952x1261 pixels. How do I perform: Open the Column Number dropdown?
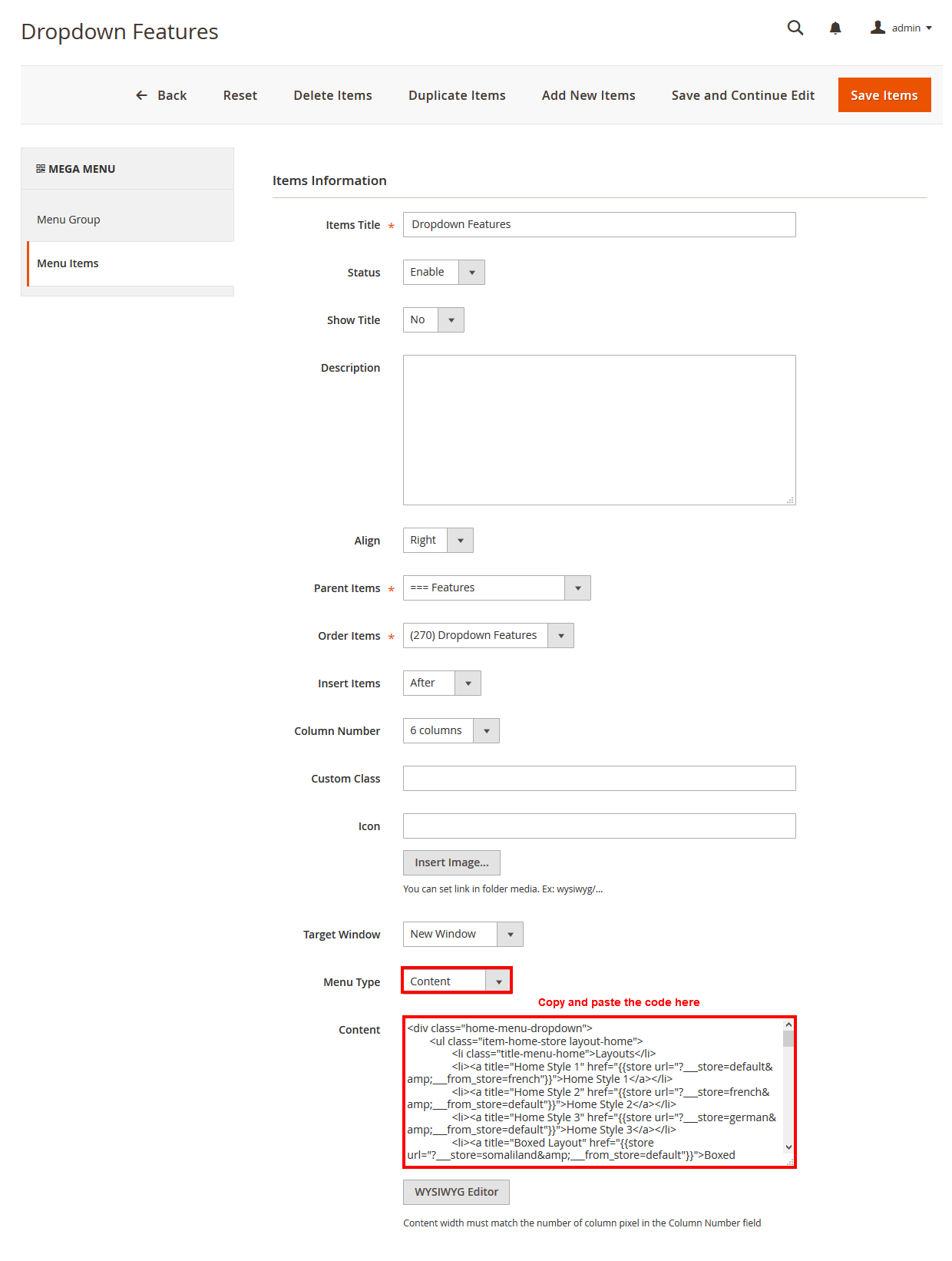(451, 731)
